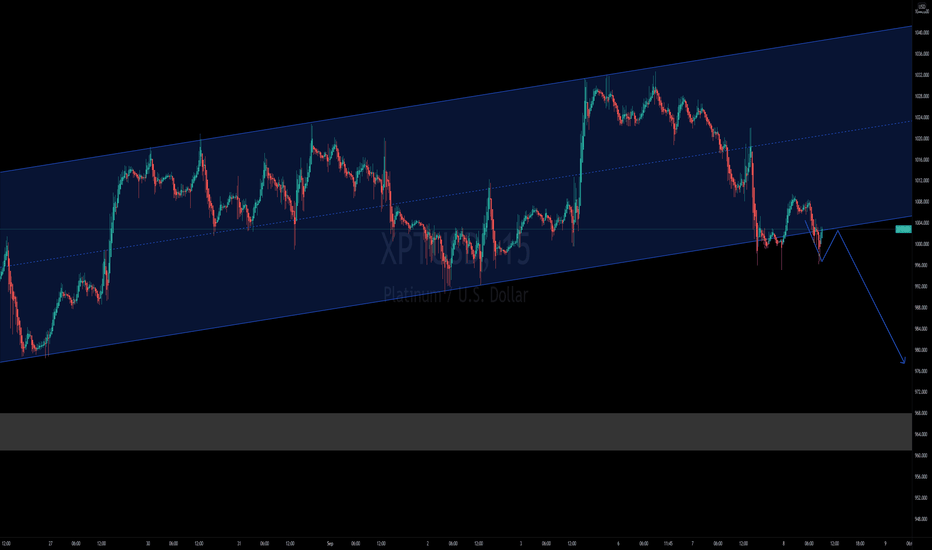The image size is (932, 550).
Task: Select the gray demand zone rectangle
Action: tap(455, 432)
